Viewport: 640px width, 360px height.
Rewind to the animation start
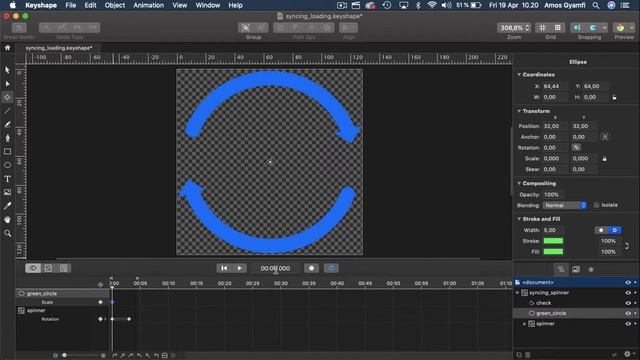[x=224, y=268]
